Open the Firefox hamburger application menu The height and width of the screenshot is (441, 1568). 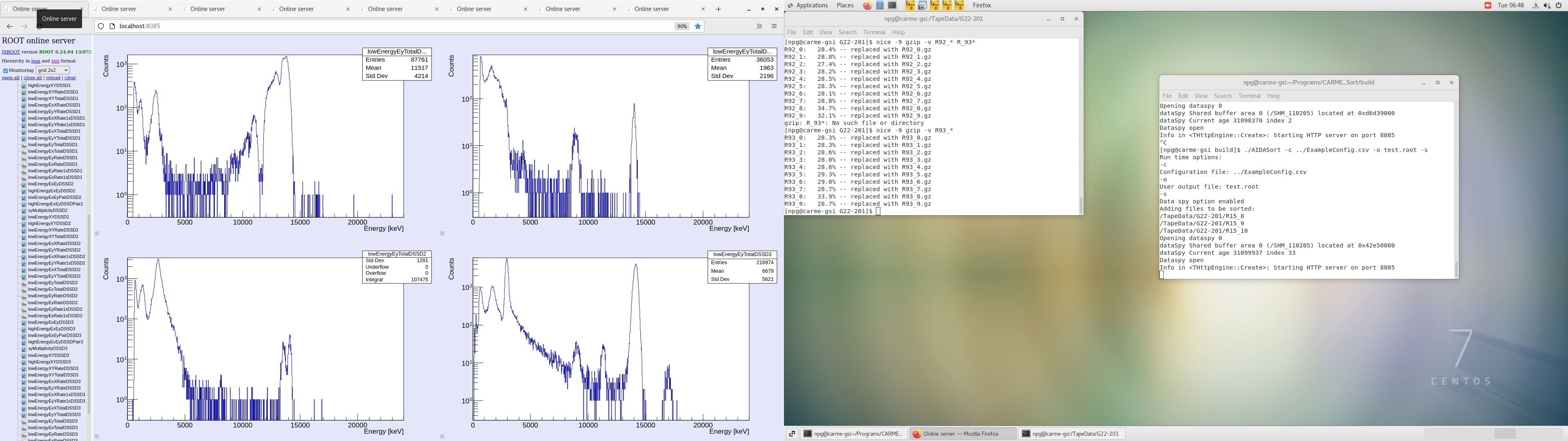click(774, 26)
